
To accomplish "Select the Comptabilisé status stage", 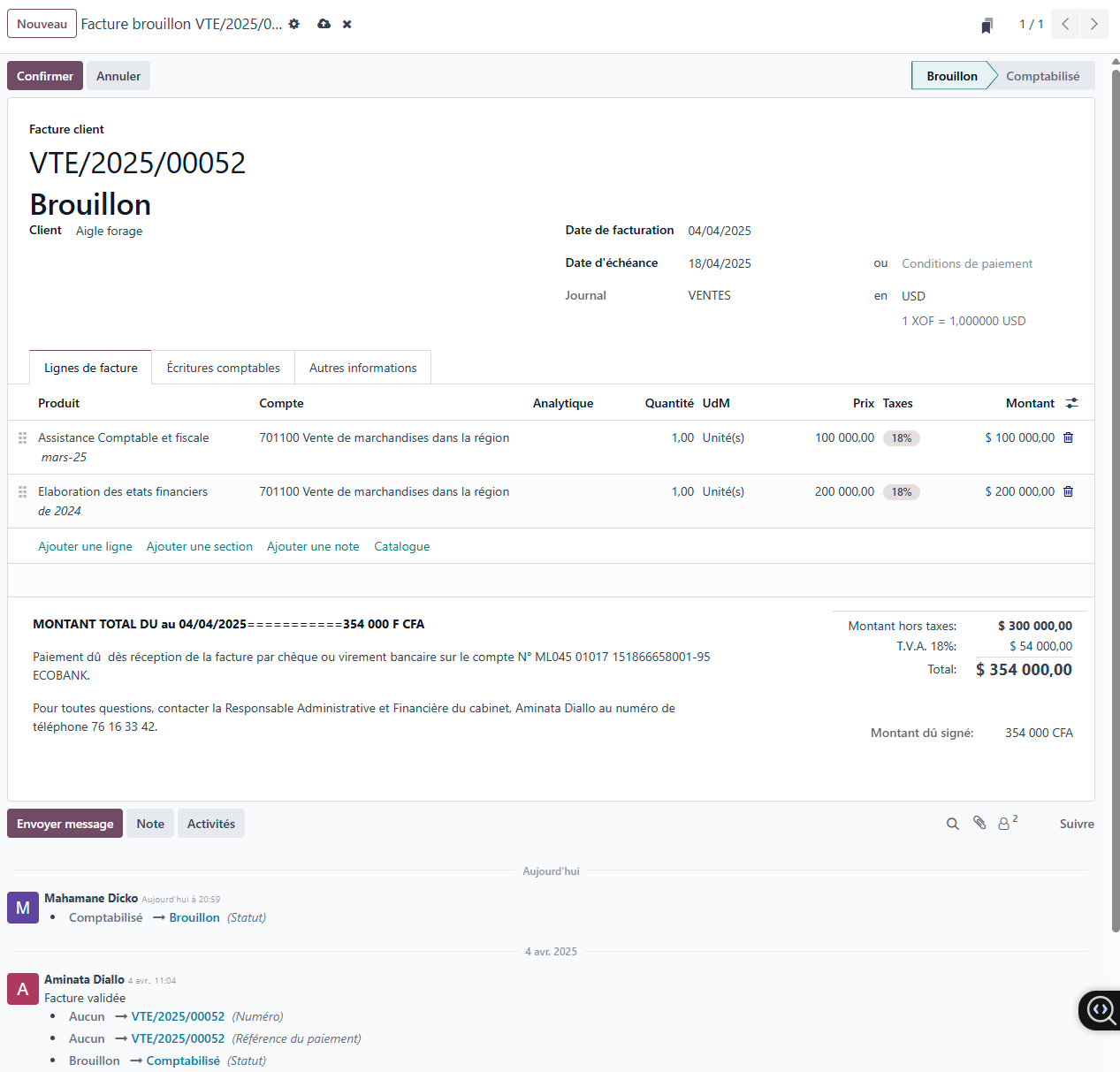I will 1043,76.
